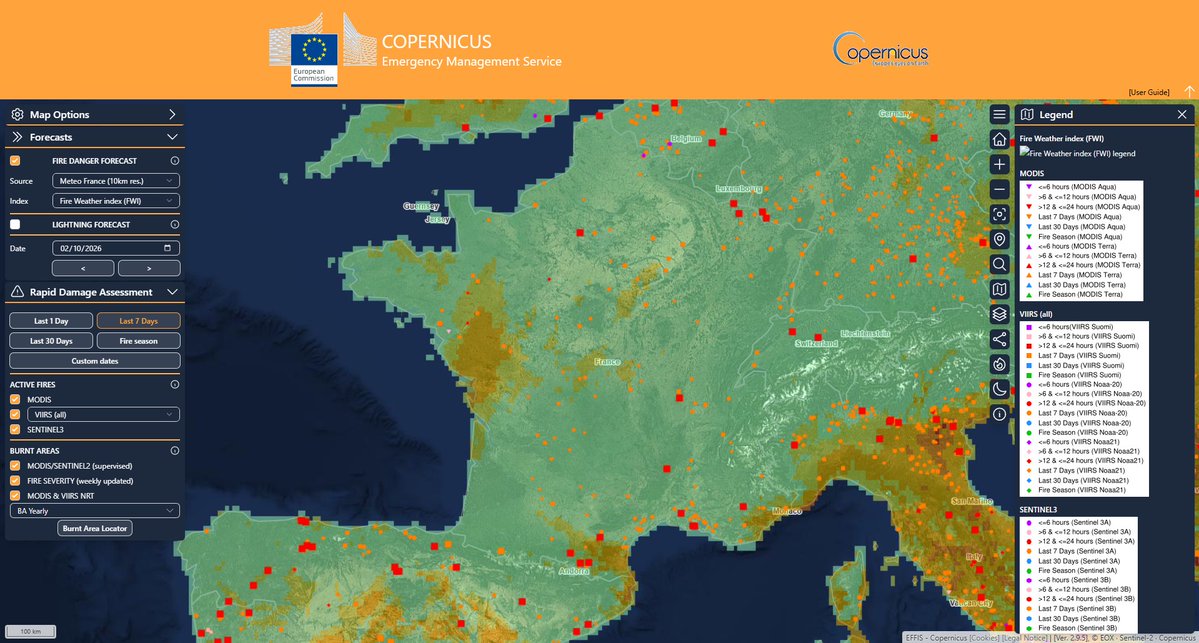
Task: Select Fire season period
Action: [138, 341]
